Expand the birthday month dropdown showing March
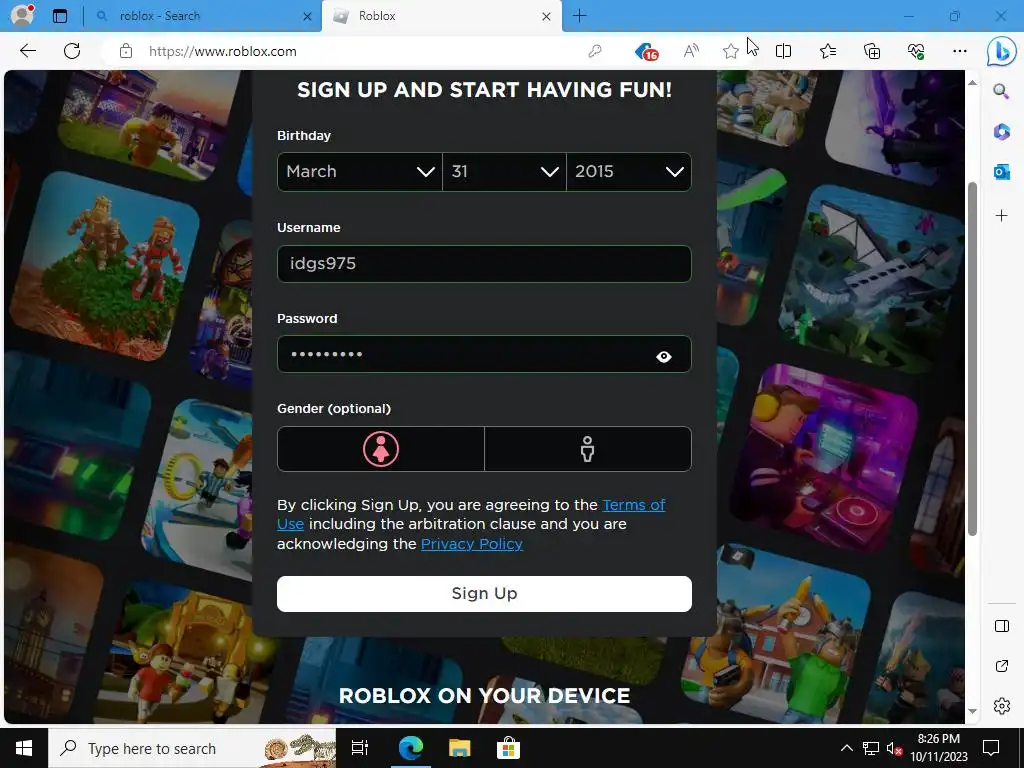The width and height of the screenshot is (1024, 768). pos(360,172)
